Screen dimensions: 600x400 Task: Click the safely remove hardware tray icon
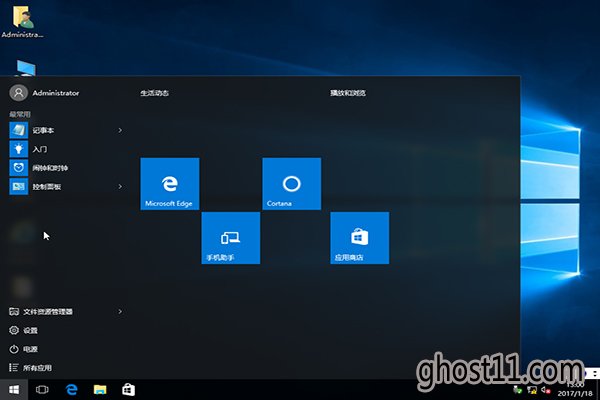tap(517, 390)
